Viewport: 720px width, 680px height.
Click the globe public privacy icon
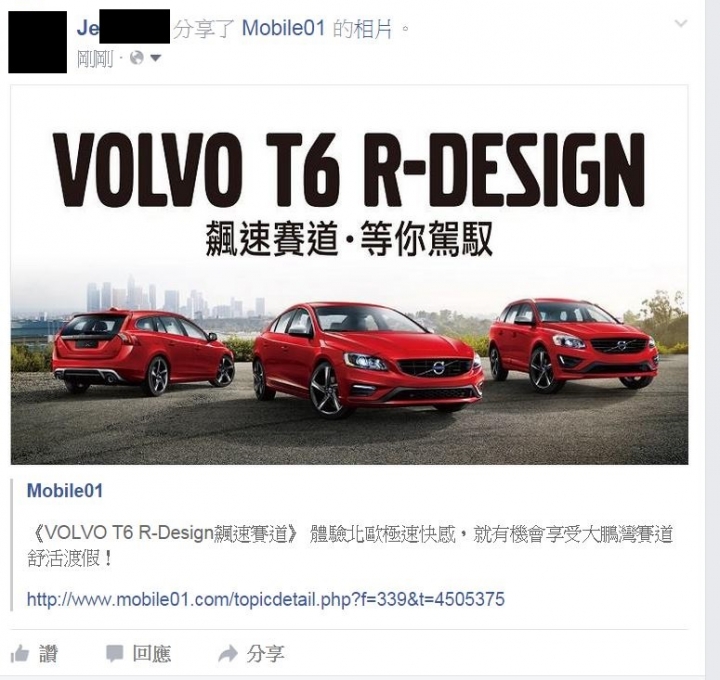[x=137, y=58]
